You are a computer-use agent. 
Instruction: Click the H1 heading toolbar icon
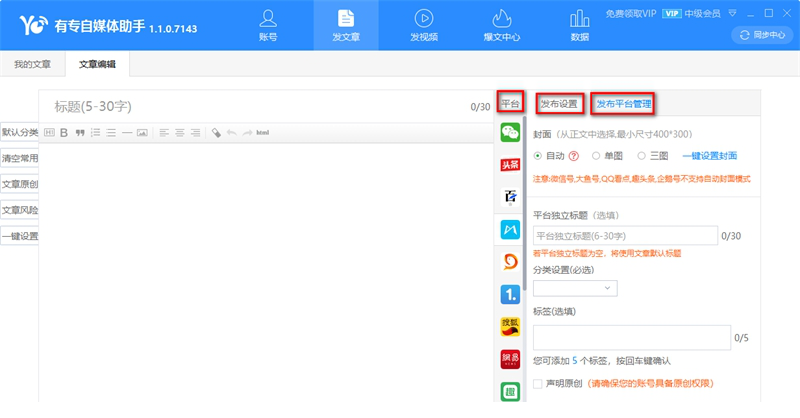click(49, 133)
